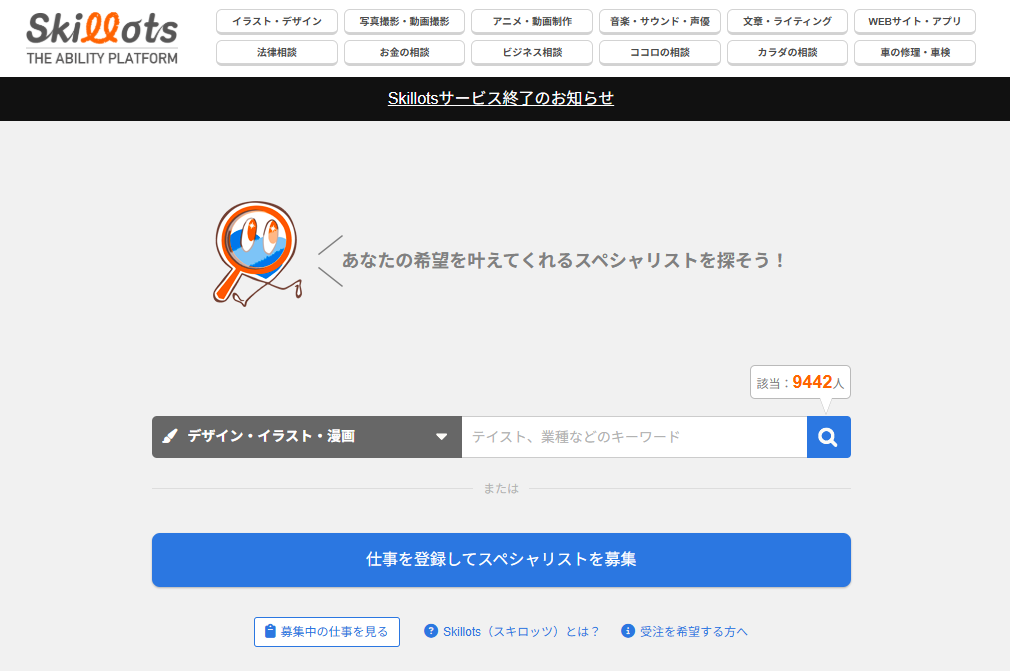Go to 音楽・サウンド・声優 category
The width and height of the screenshot is (1010, 671).
pyautogui.click(x=659, y=21)
